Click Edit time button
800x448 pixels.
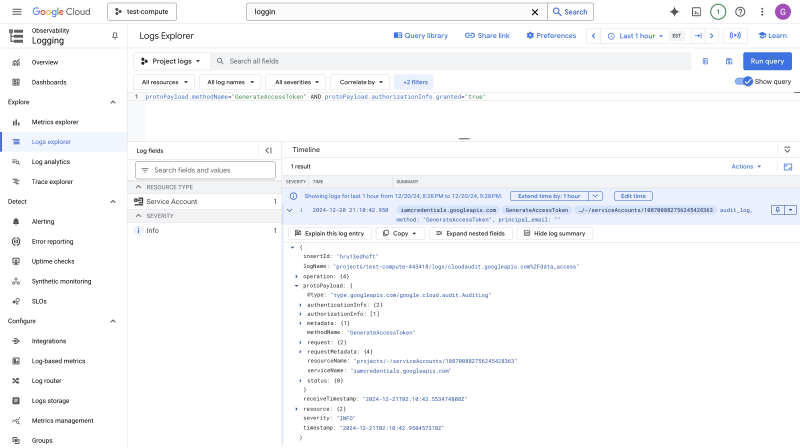(633, 196)
